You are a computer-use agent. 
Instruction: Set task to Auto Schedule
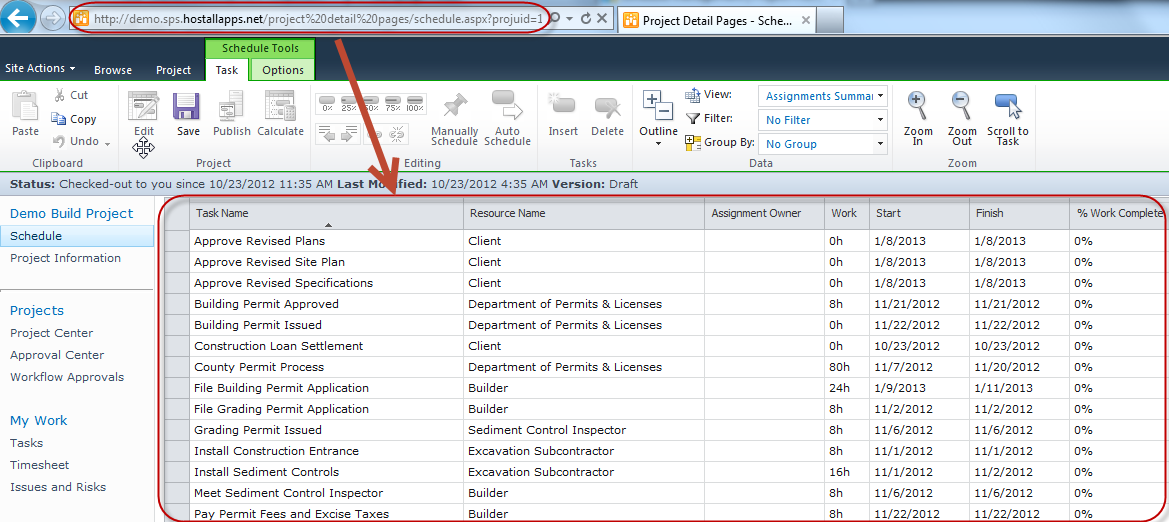pos(507,118)
